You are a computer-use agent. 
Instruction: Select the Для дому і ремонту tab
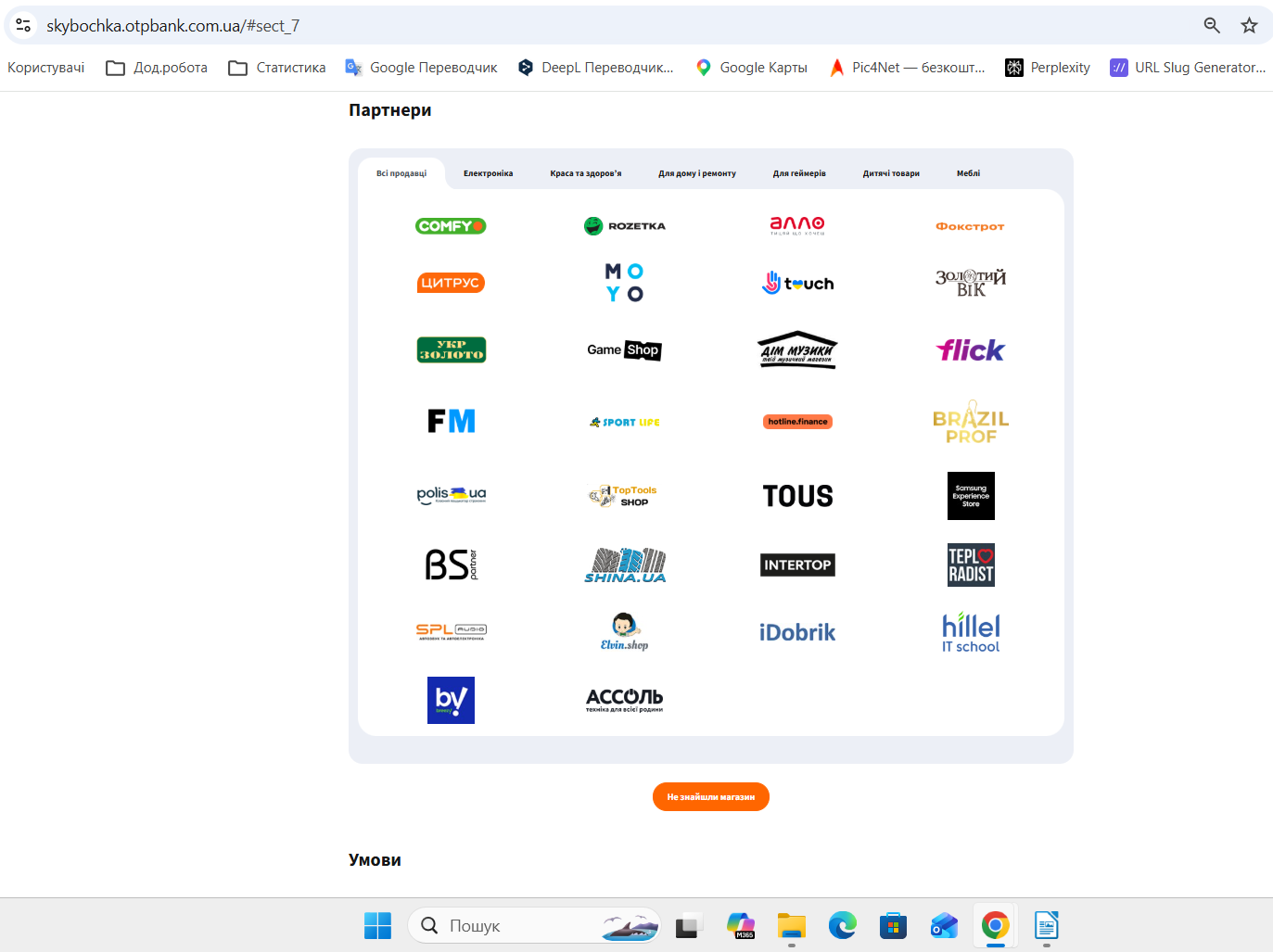click(697, 173)
